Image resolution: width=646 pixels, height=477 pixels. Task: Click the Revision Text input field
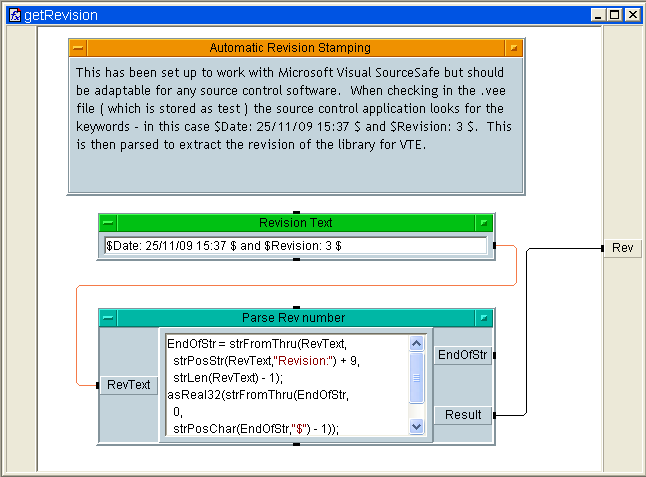tap(295, 246)
